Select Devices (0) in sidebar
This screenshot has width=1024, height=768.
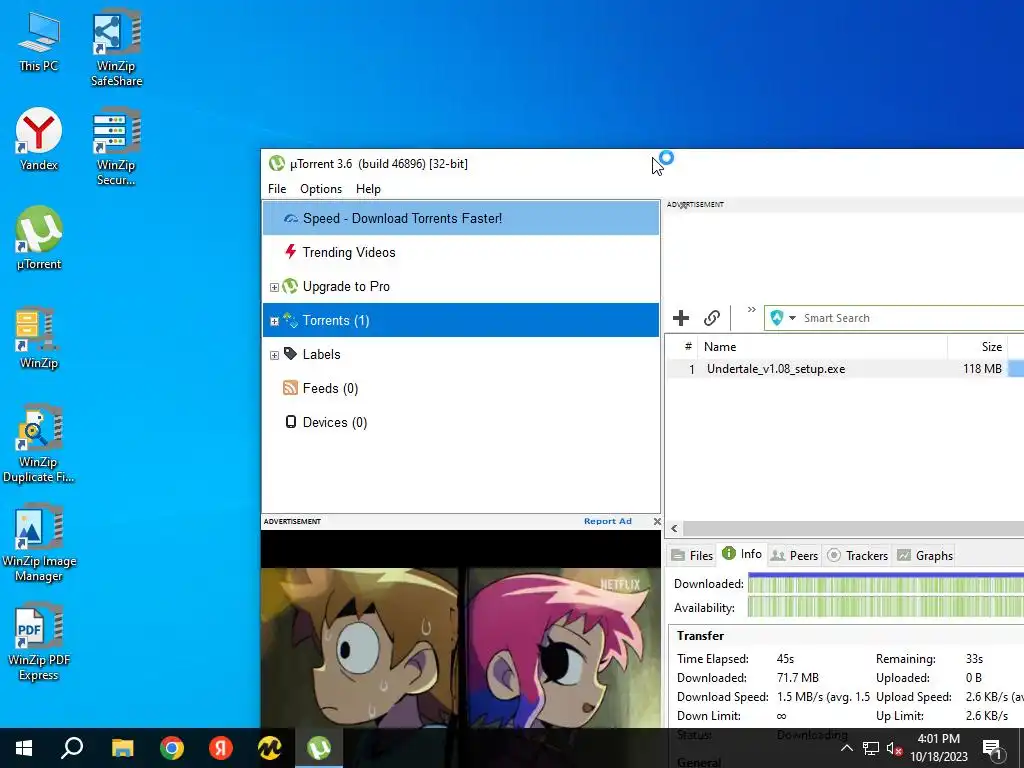461,422
